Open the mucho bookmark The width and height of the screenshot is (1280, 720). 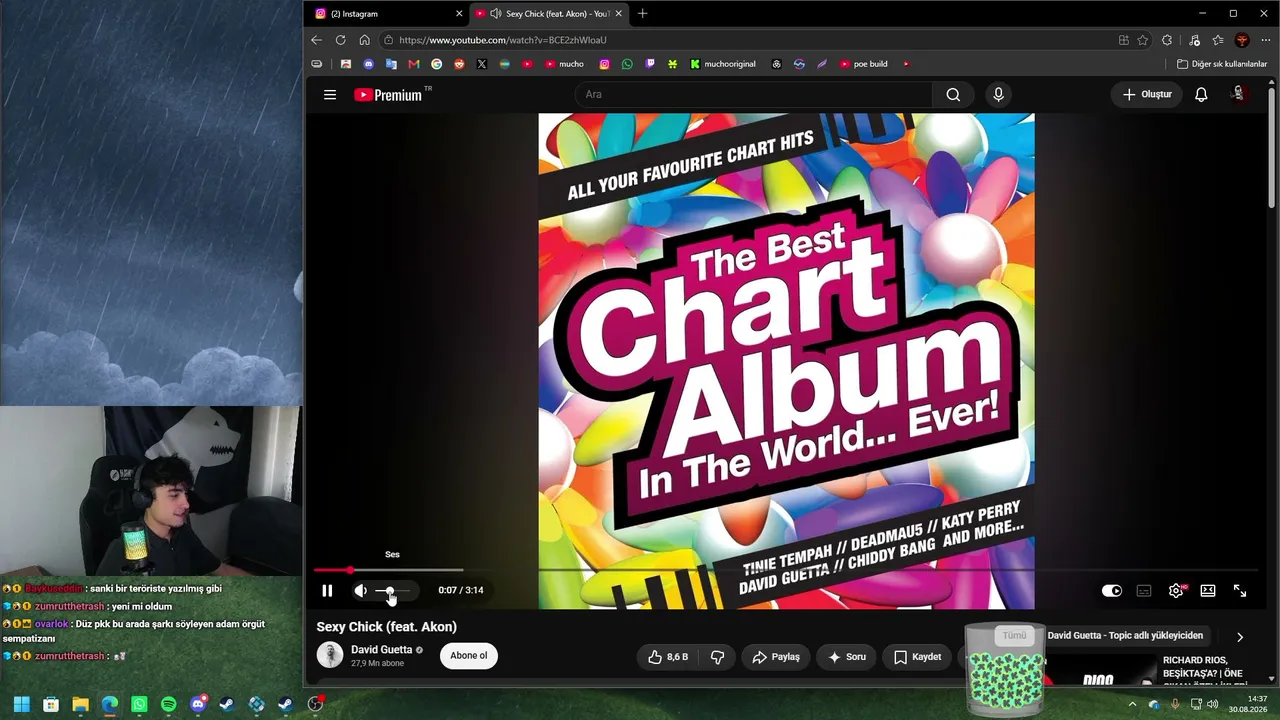(x=564, y=64)
